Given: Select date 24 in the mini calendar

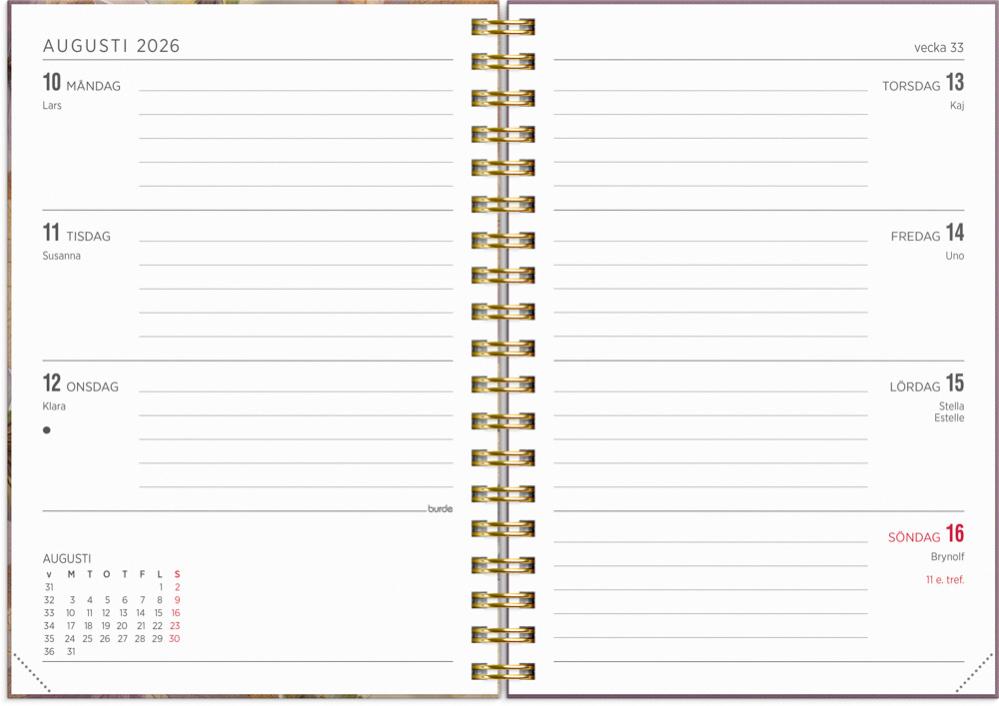Looking at the screenshot, I should point(70,638).
